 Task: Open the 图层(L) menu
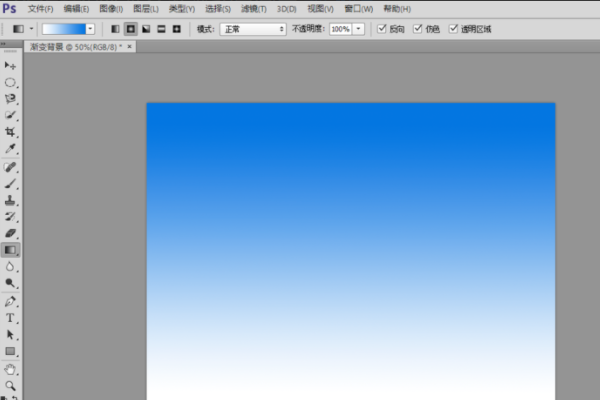click(146, 8)
